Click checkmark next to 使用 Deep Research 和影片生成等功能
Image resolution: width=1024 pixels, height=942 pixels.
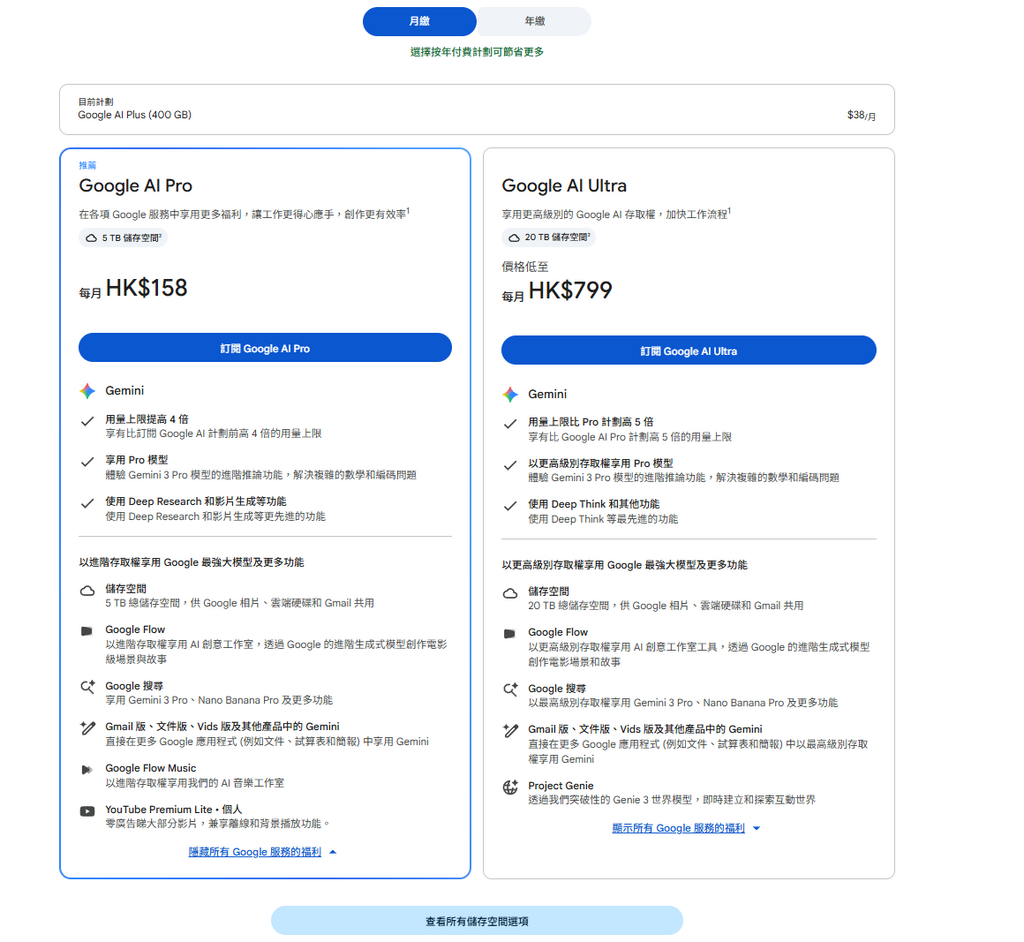pyautogui.click(x=87, y=503)
